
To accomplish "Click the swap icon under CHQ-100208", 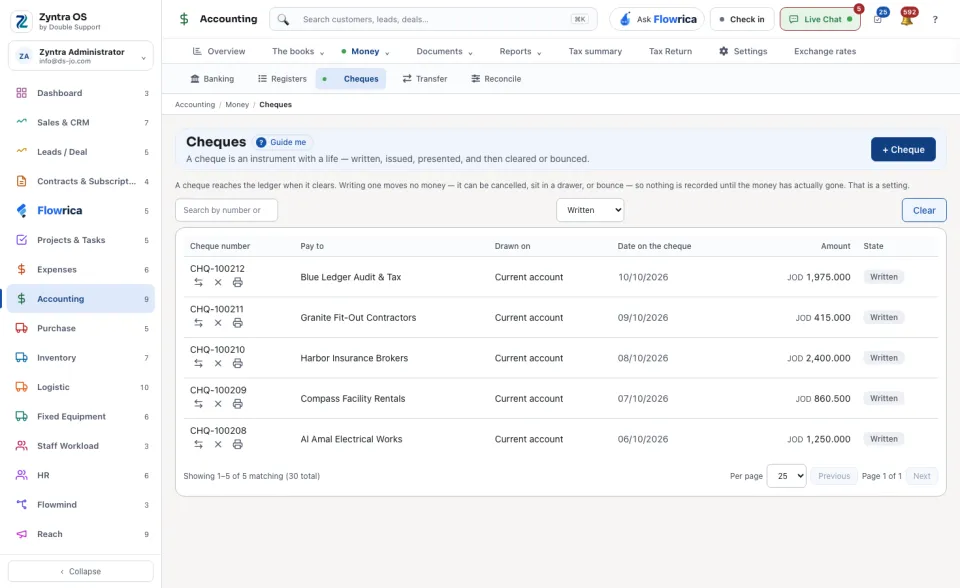I will [x=198, y=444].
